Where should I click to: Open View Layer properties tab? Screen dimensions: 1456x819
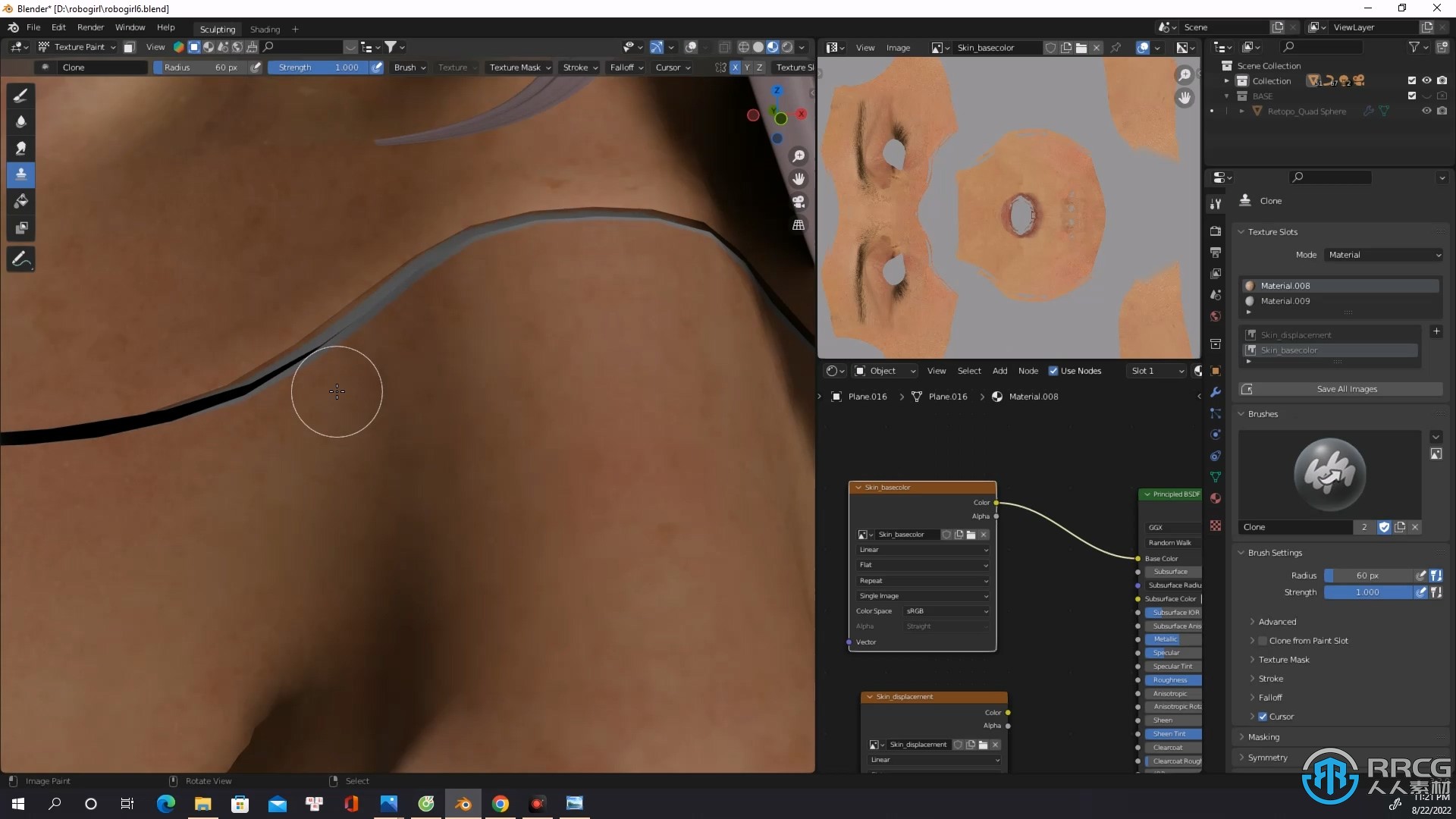pos(1216,273)
